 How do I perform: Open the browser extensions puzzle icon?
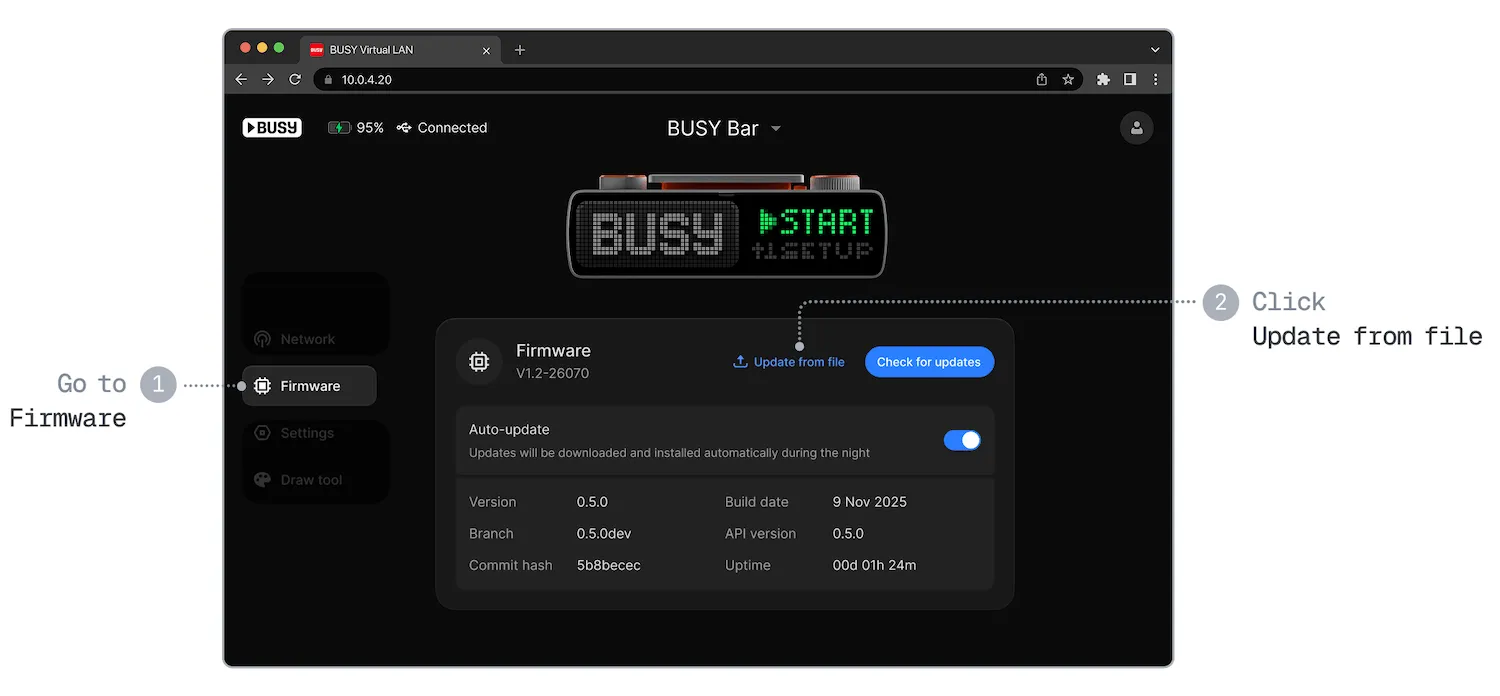click(1103, 79)
